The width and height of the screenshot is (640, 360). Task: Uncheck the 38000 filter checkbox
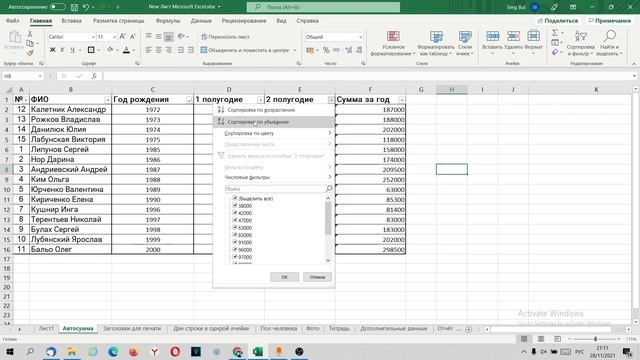235,206
